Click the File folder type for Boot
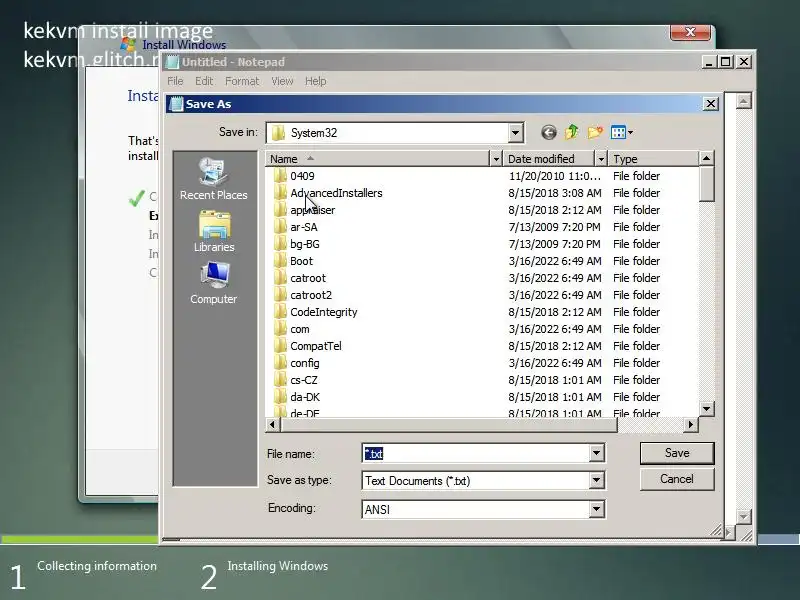The width and height of the screenshot is (800, 600). click(x=636, y=261)
